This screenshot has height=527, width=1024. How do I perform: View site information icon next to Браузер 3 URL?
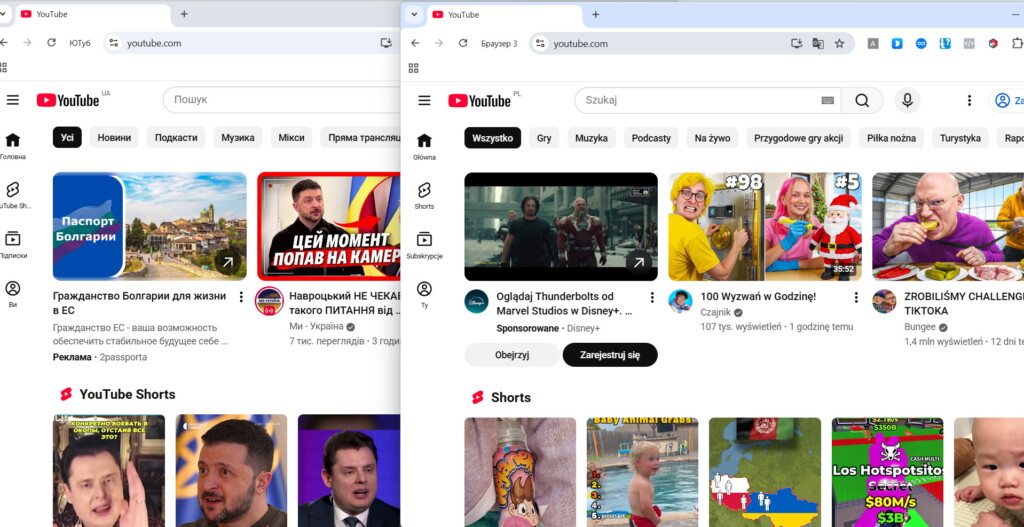(539, 44)
